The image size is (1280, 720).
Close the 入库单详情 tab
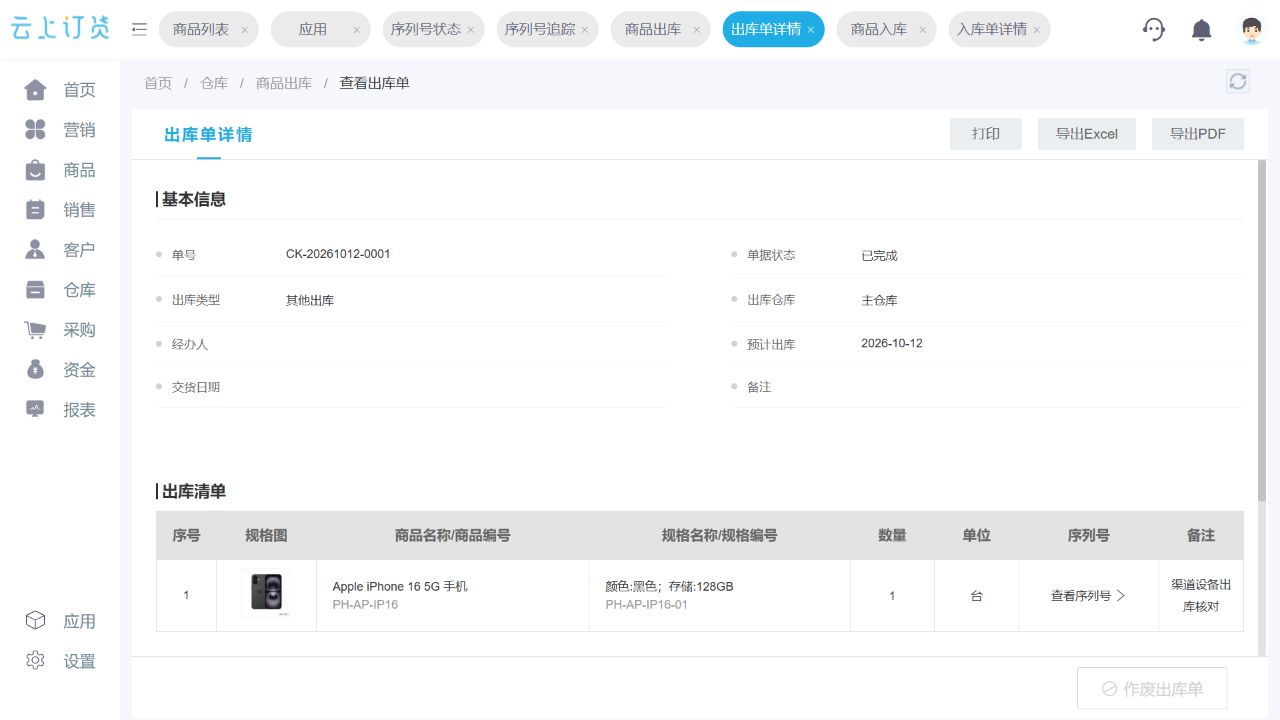coord(1037,30)
